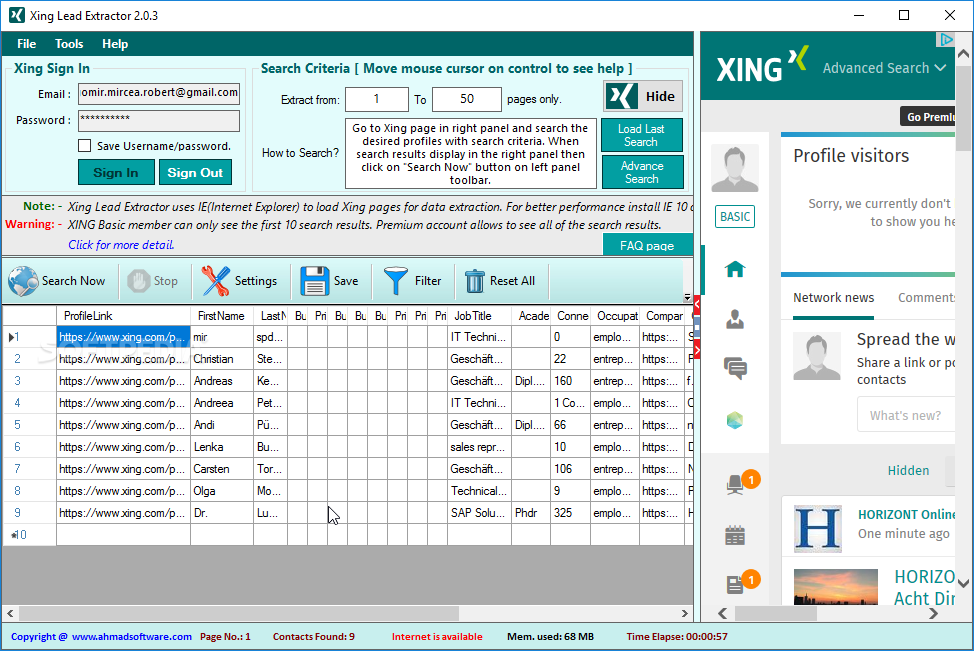This screenshot has height=651, width=974.
Task: Open the contacts person icon in Xing sidebar
Action: tap(735, 319)
